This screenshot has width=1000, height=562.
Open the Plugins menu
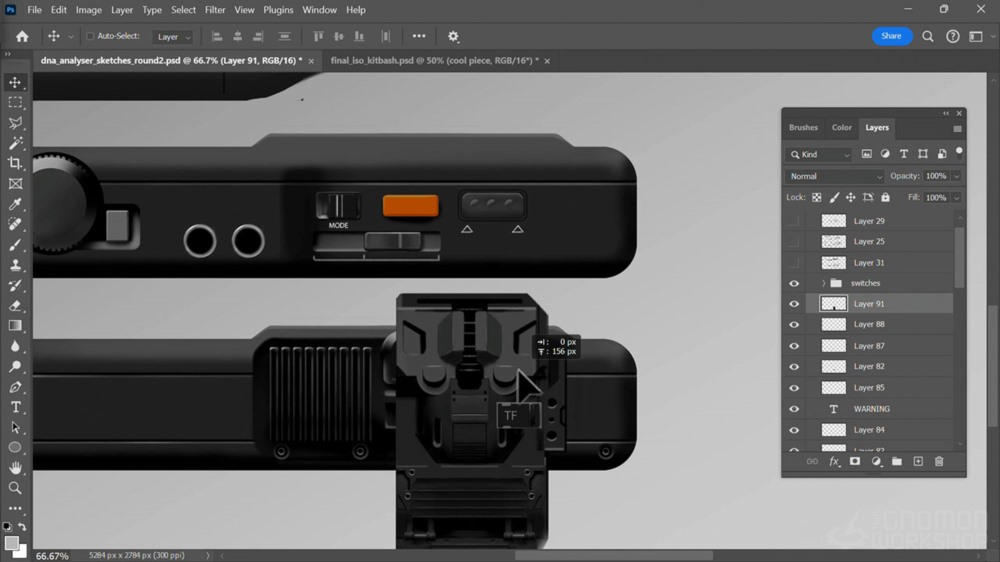click(278, 10)
